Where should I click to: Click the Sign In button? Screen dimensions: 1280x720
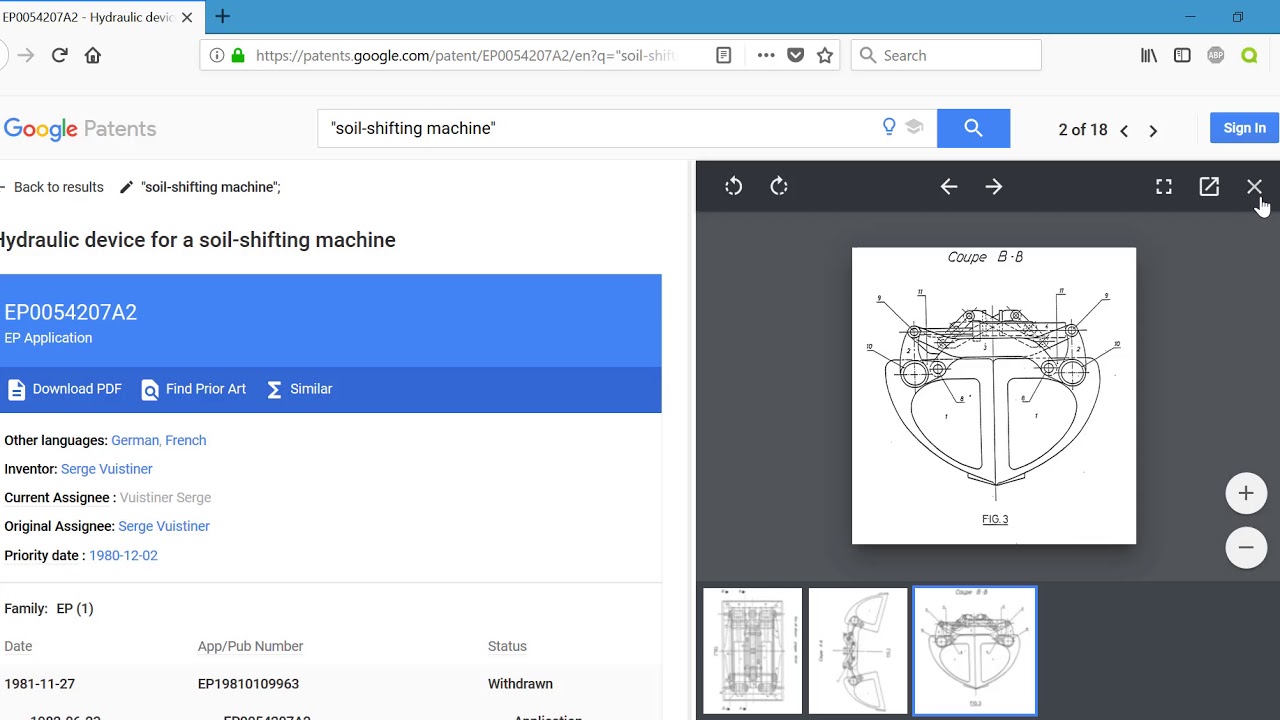point(1244,128)
